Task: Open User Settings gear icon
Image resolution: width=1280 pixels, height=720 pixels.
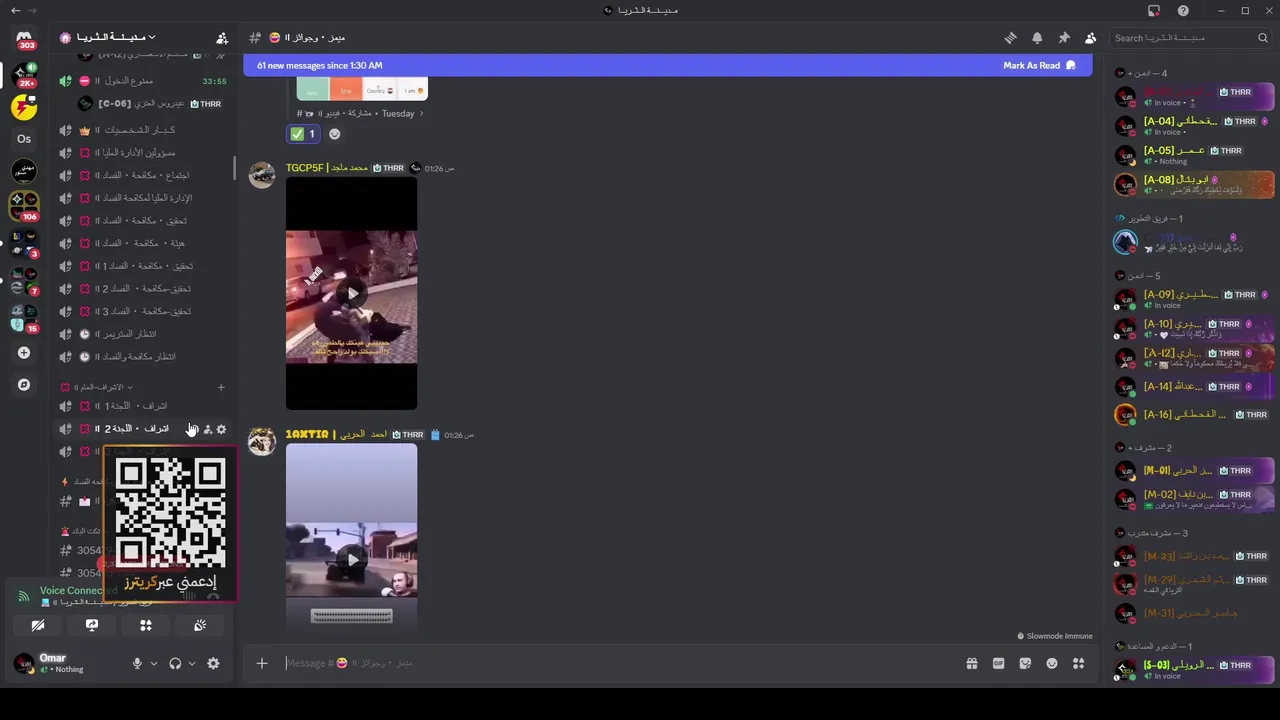Action: (x=213, y=663)
